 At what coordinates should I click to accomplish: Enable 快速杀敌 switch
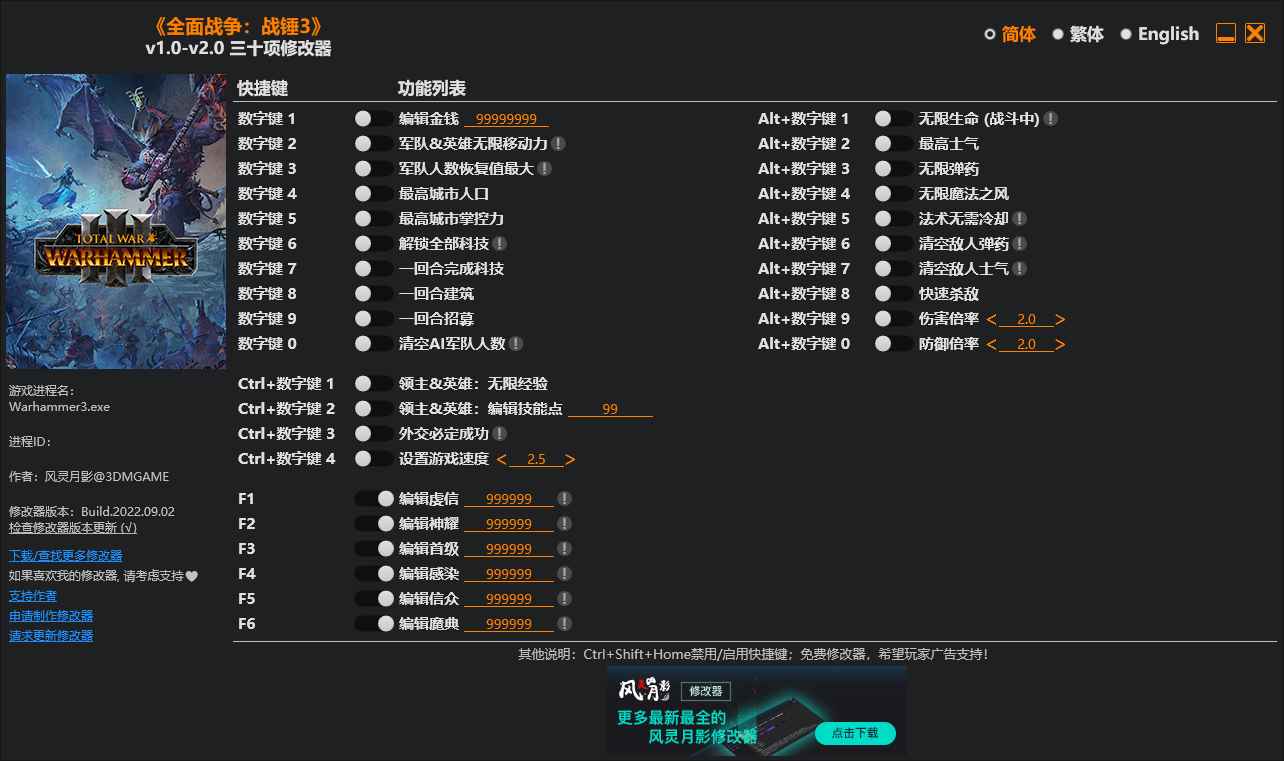[894, 294]
